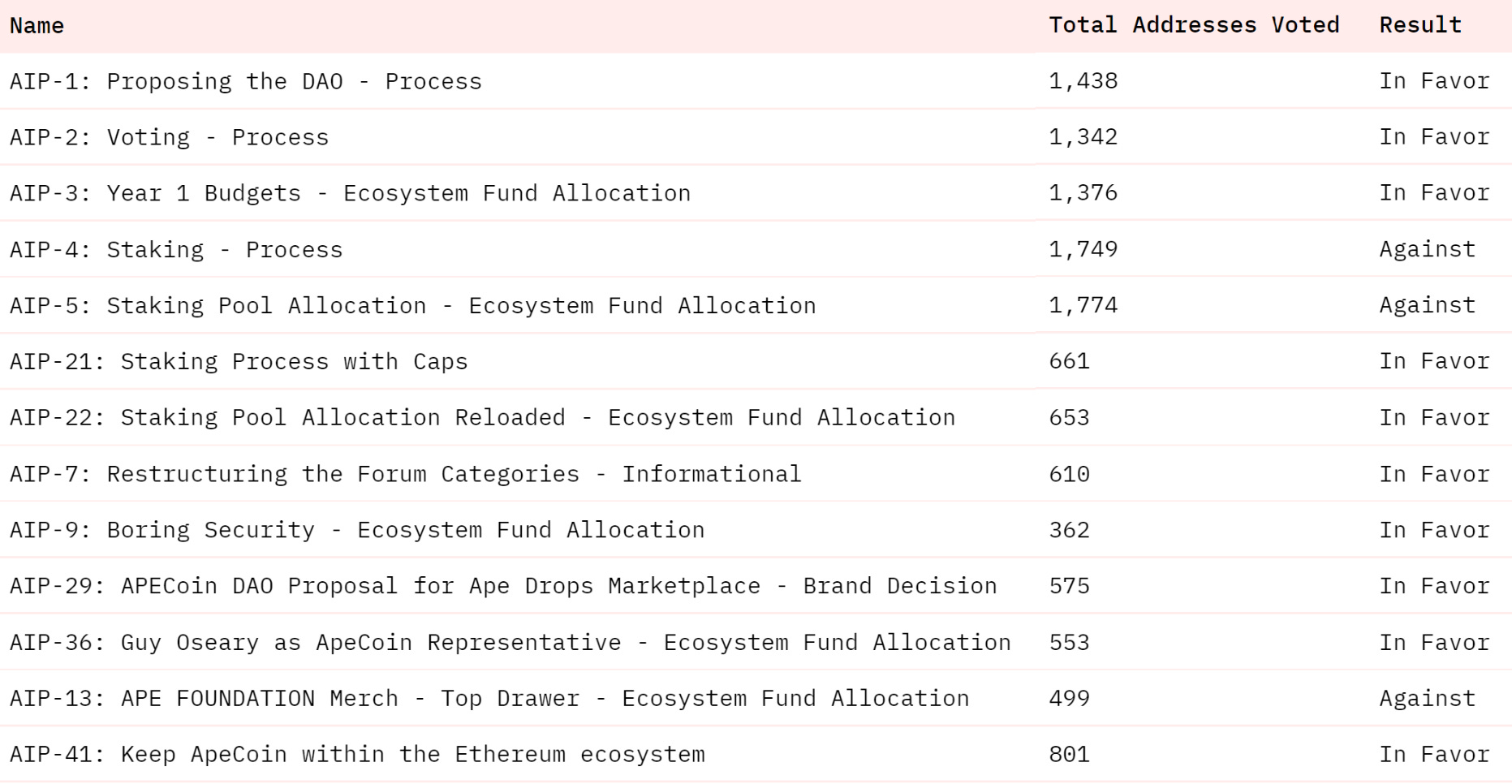1512x784 pixels.
Task: Select 'AIP-36: Guy Oseary as ApeCoin Representative'
Action: pyautogui.click(x=510, y=643)
